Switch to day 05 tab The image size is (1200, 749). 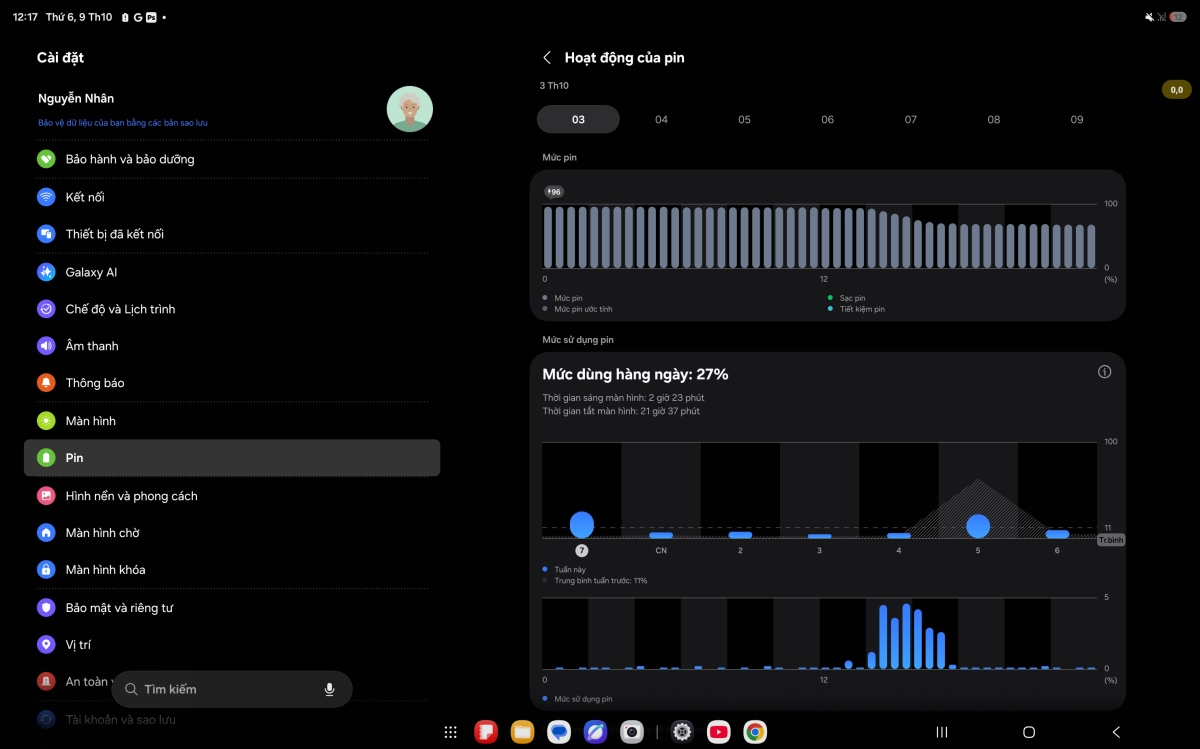click(x=744, y=119)
